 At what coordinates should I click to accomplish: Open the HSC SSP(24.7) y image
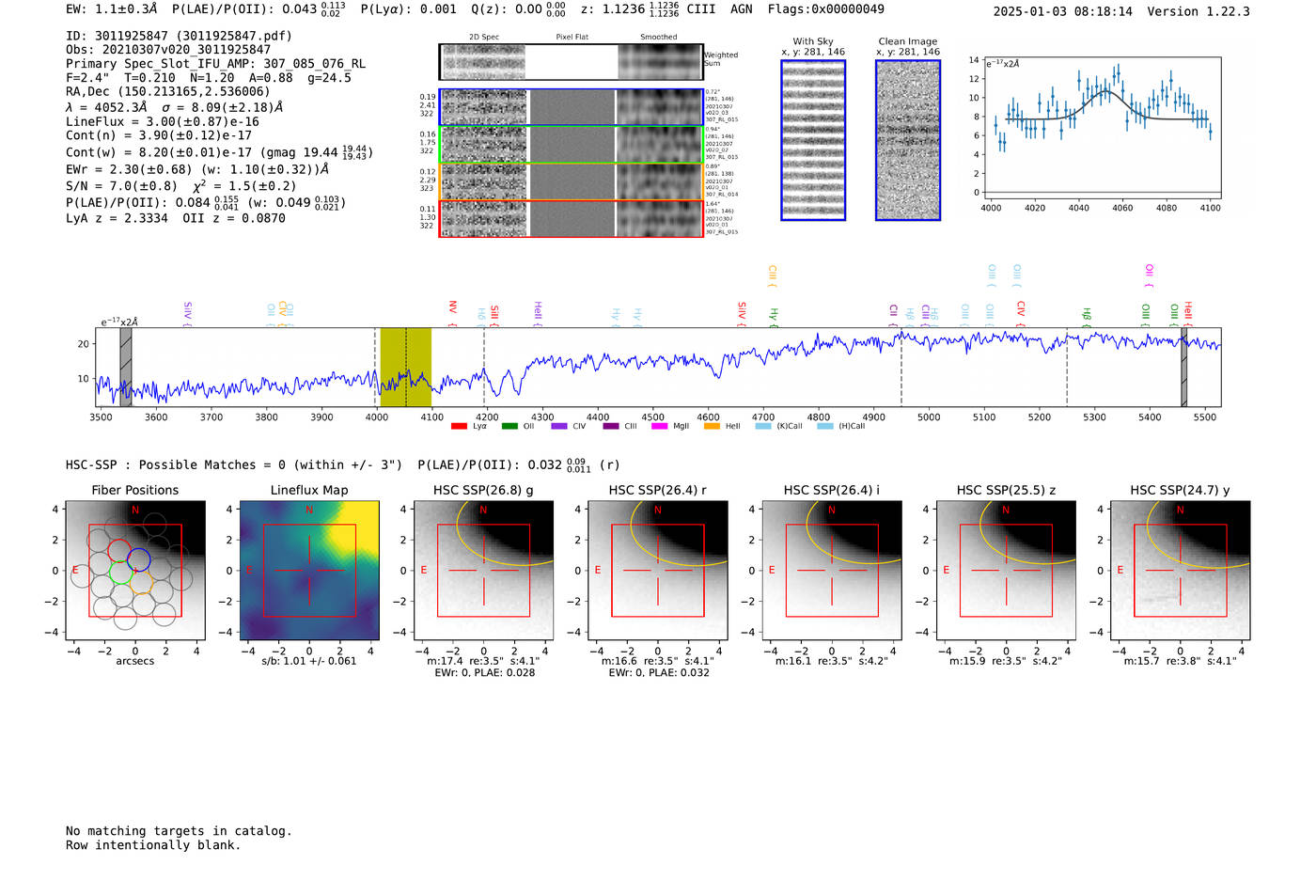(1181, 571)
